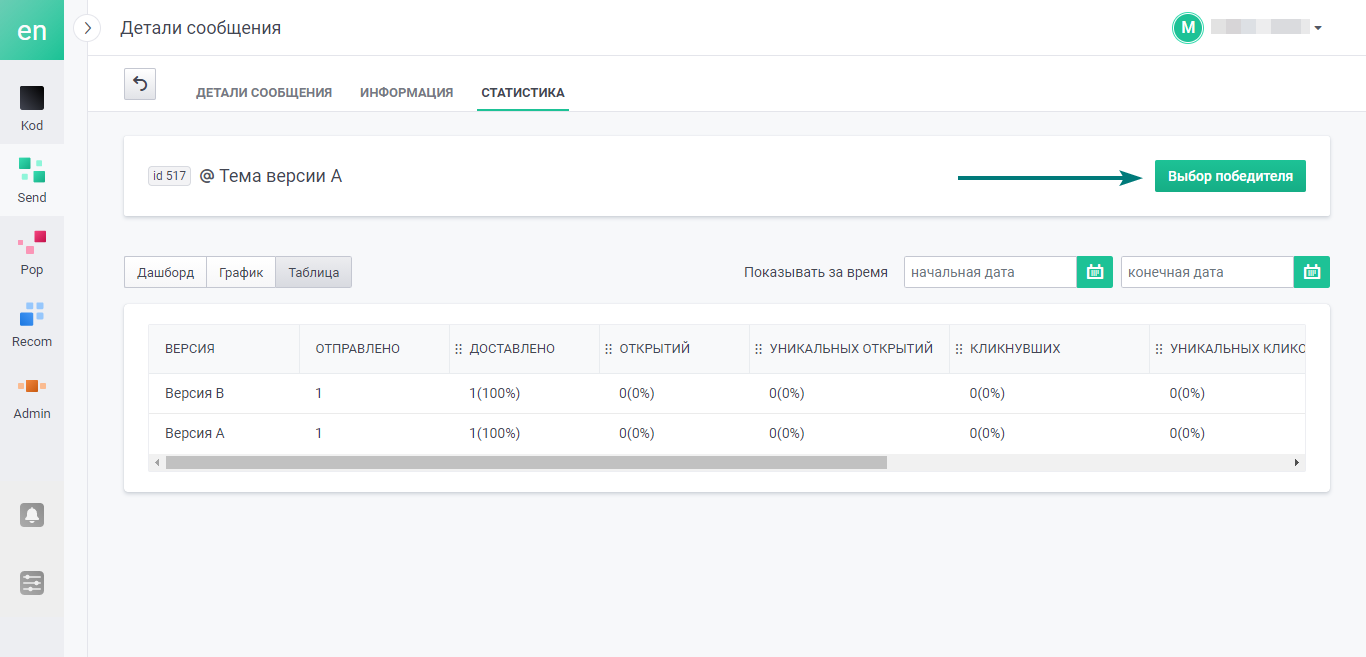Select the Версия B row label
Viewport: 1366px width, 657px height.
click(x=194, y=393)
